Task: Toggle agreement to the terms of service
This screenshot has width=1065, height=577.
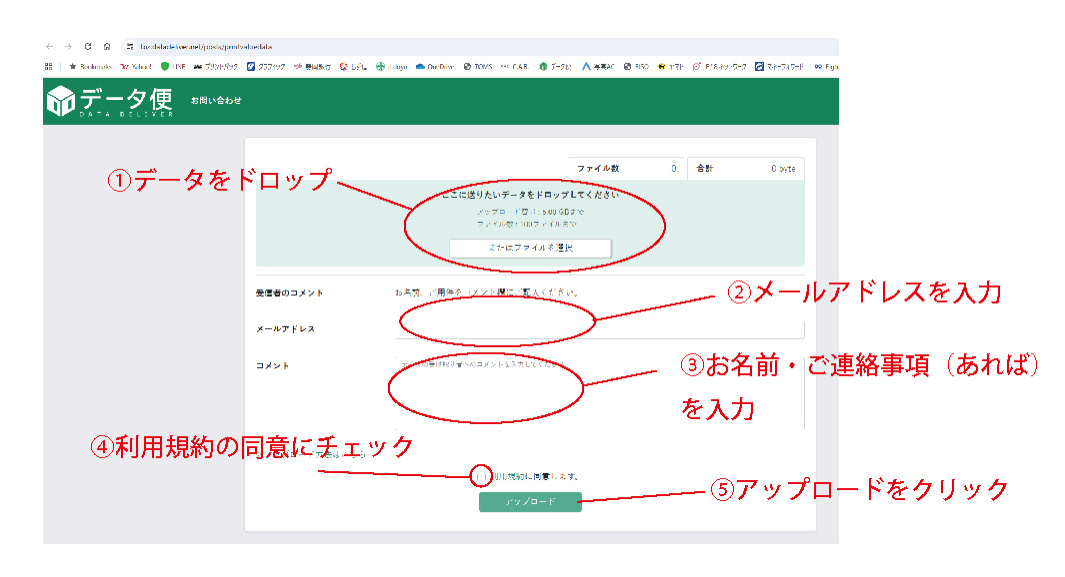Action: [480, 477]
